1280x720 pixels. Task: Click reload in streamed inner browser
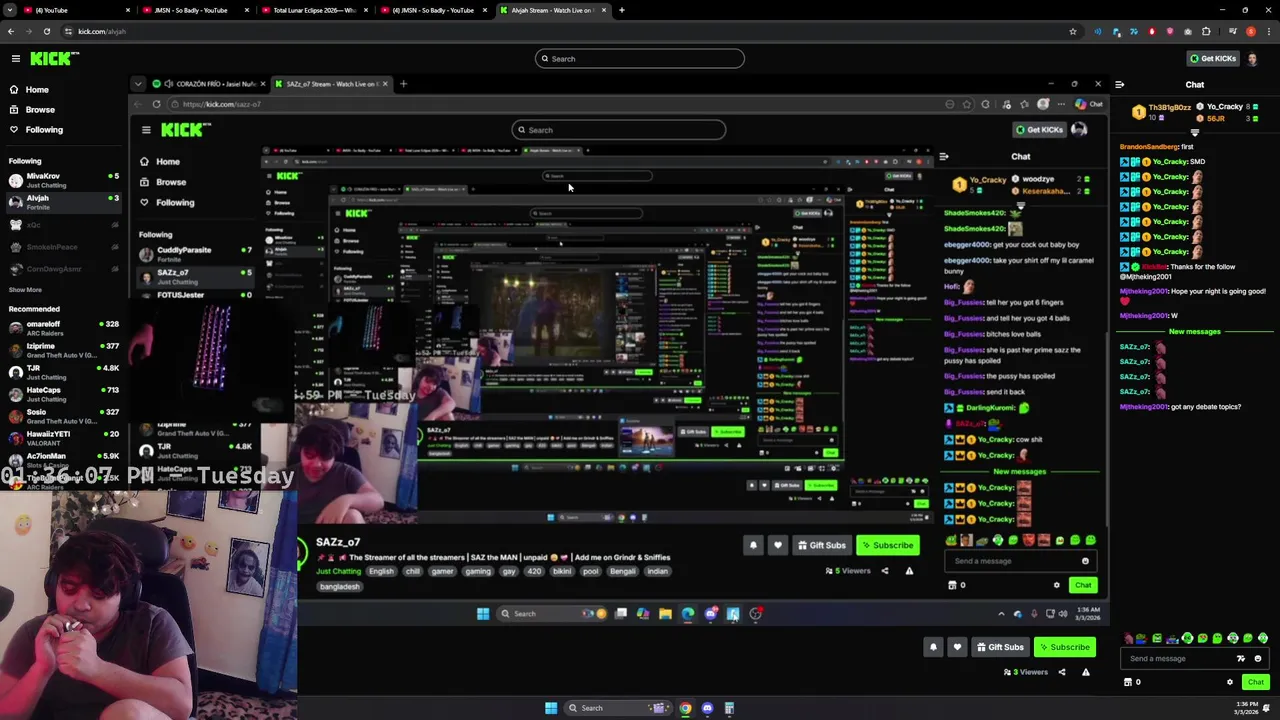click(156, 104)
